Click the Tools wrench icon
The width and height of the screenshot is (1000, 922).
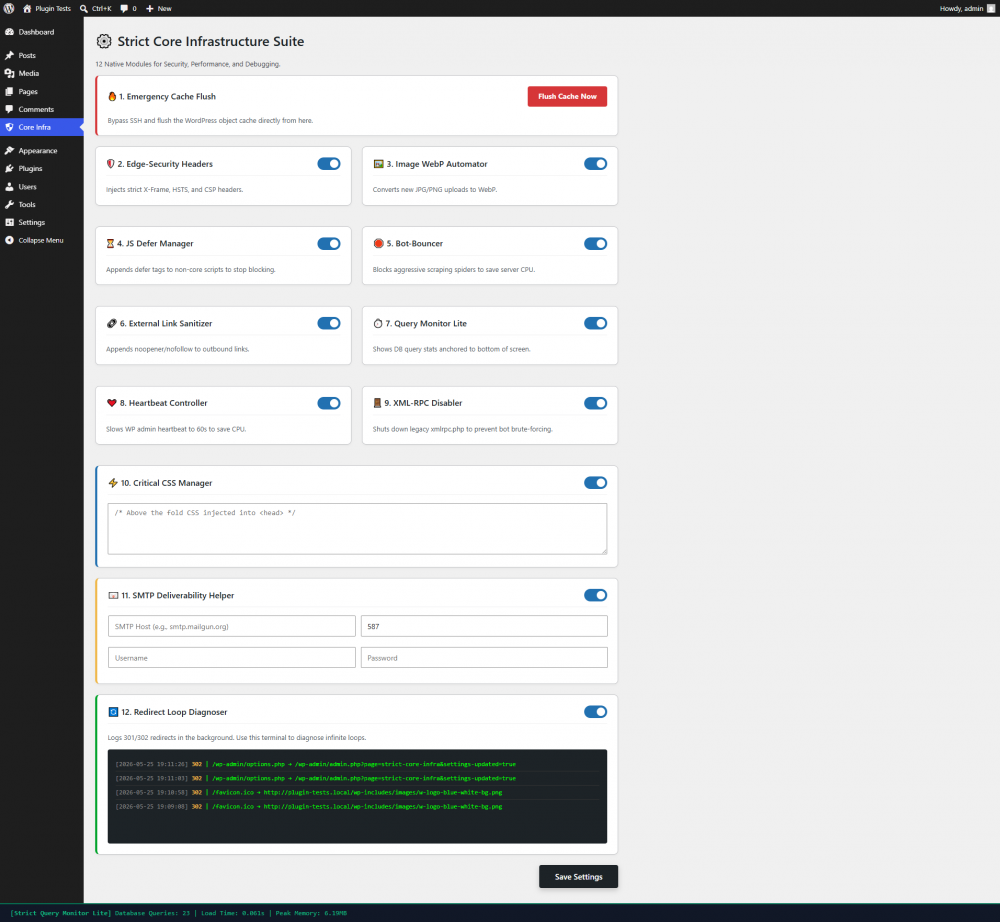[x=10, y=205]
